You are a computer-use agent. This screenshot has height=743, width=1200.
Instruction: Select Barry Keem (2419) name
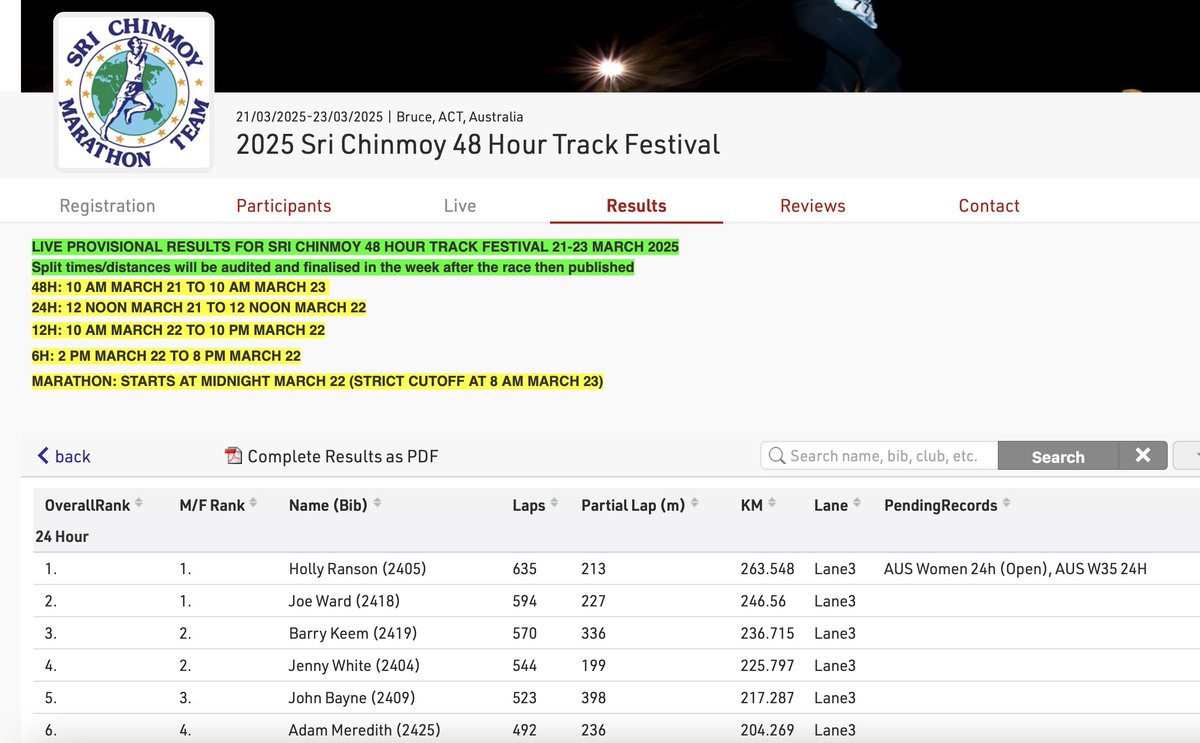(x=353, y=633)
